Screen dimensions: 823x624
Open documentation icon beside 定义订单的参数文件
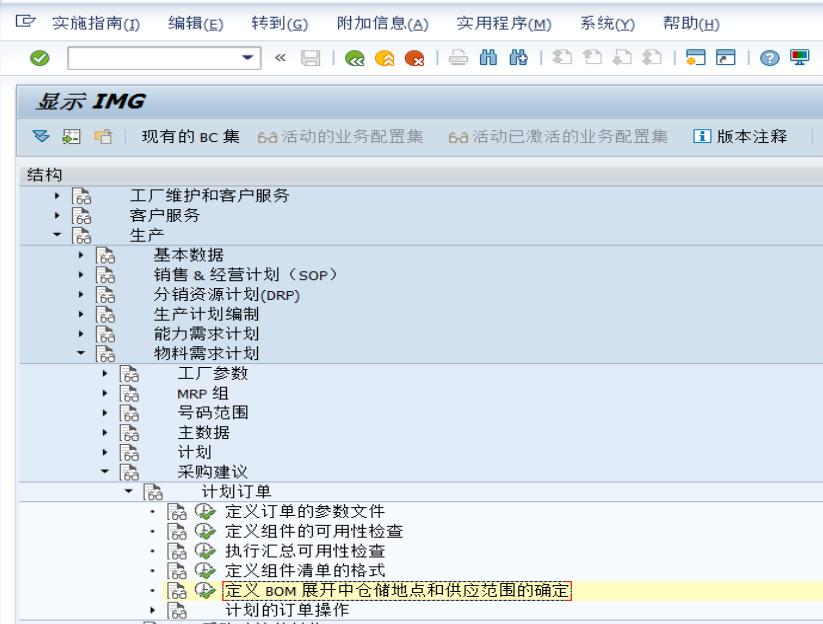(177, 512)
